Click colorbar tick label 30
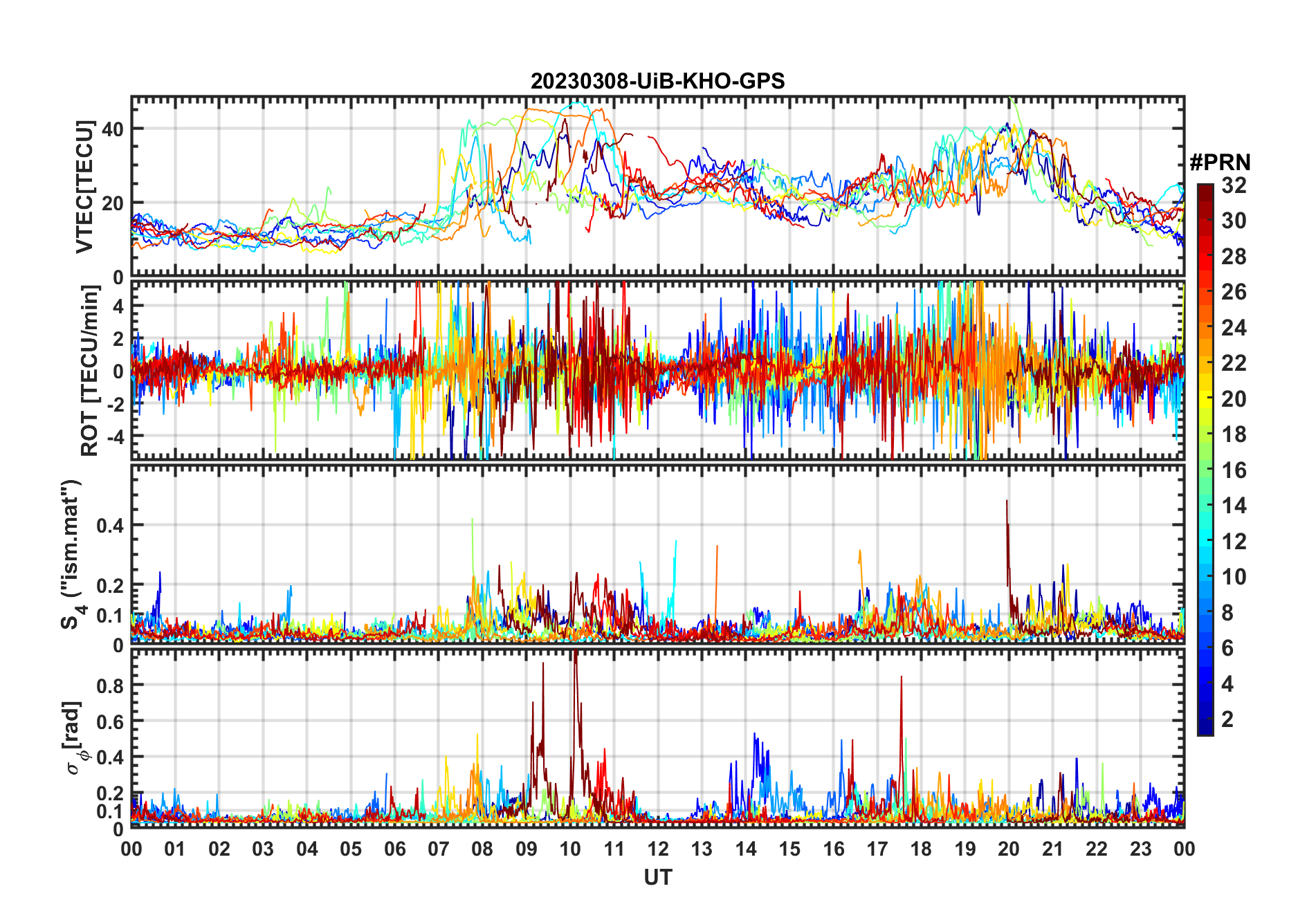 point(1234,221)
